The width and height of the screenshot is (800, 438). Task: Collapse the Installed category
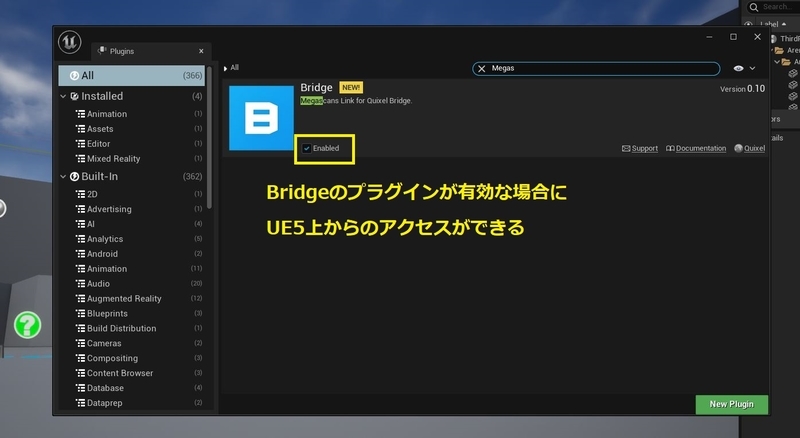[63, 96]
